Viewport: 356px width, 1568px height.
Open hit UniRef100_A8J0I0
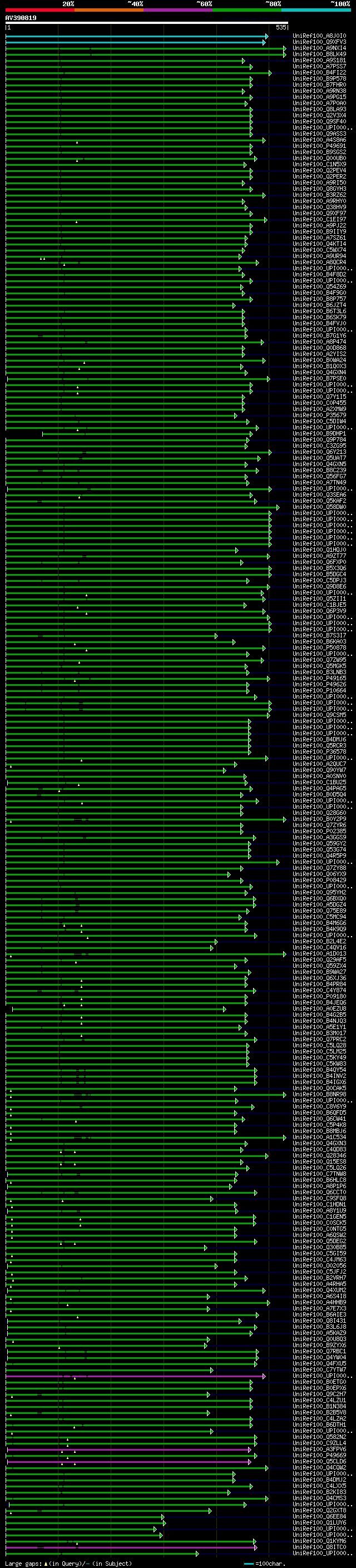319,36
